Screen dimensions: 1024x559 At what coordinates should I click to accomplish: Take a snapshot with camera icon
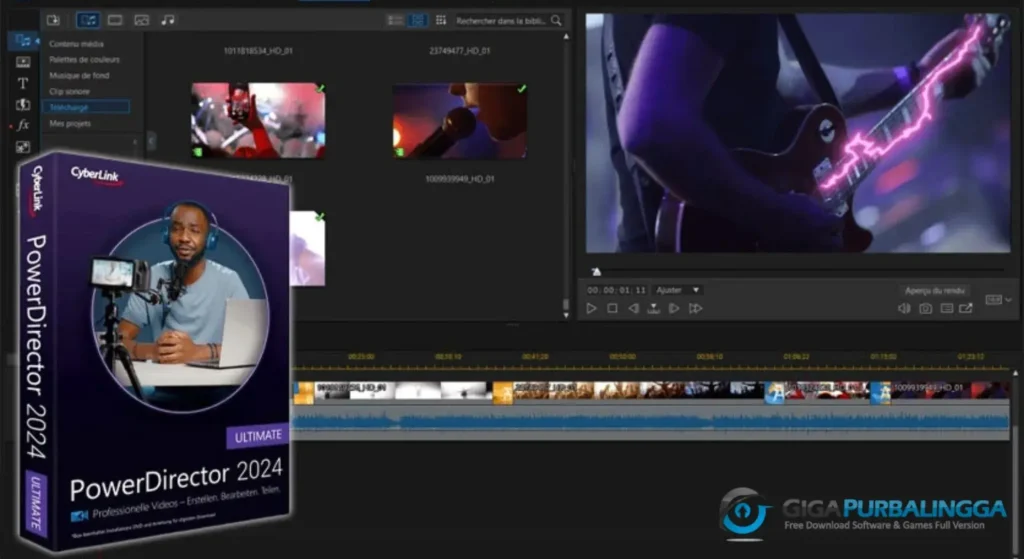(925, 308)
